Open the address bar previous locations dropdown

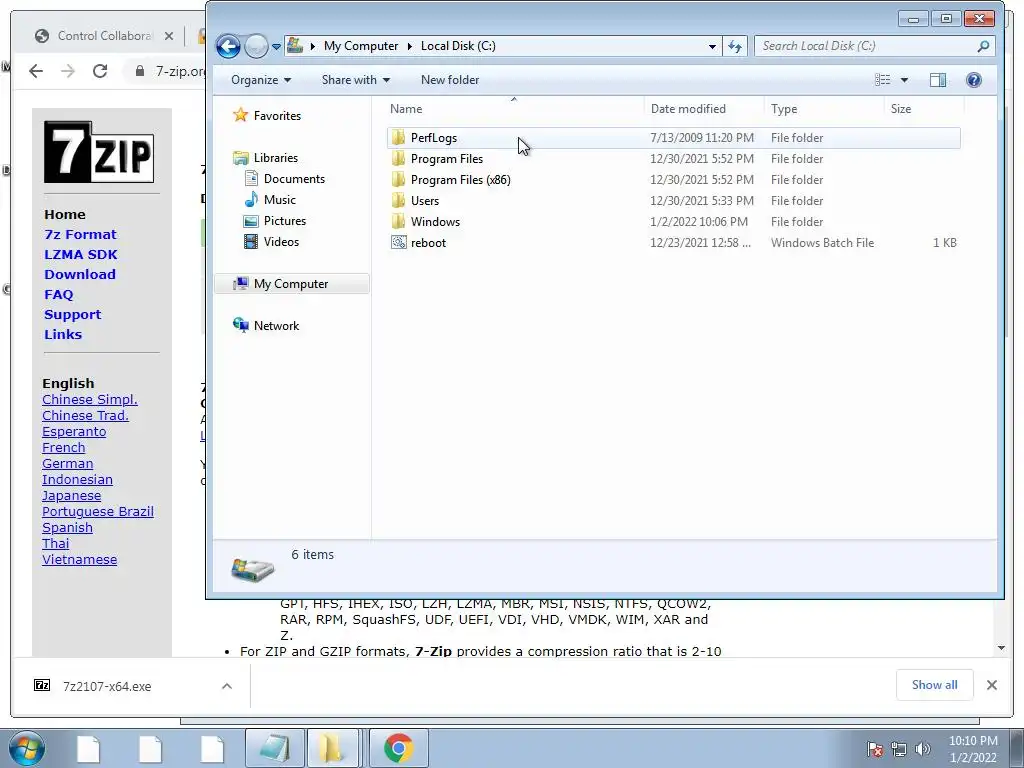(712, 46)
